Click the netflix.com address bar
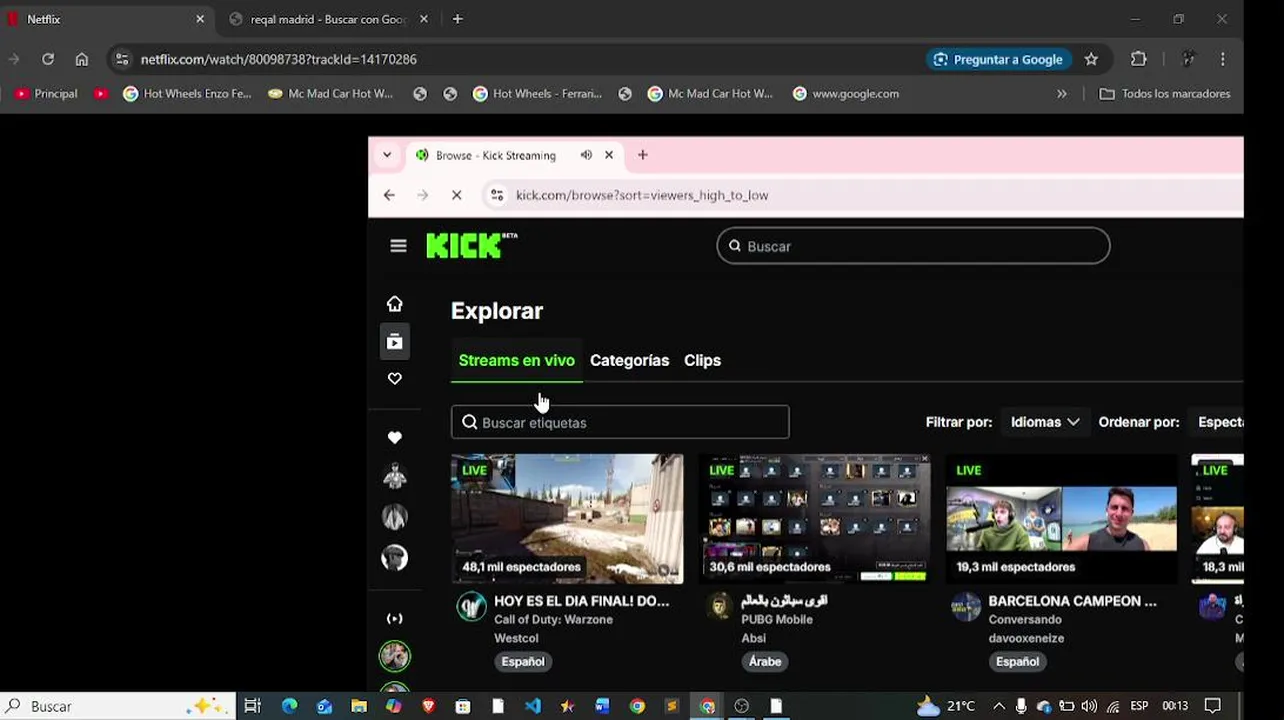This screenshot has width=1284, height=720. pyautogui.click(x=515, y=59)
